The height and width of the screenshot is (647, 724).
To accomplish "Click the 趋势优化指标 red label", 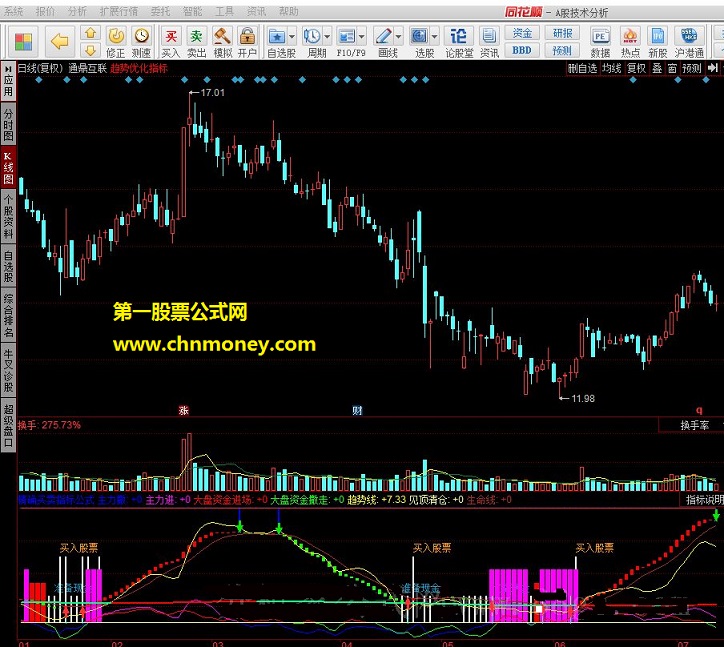I will 139,68.
